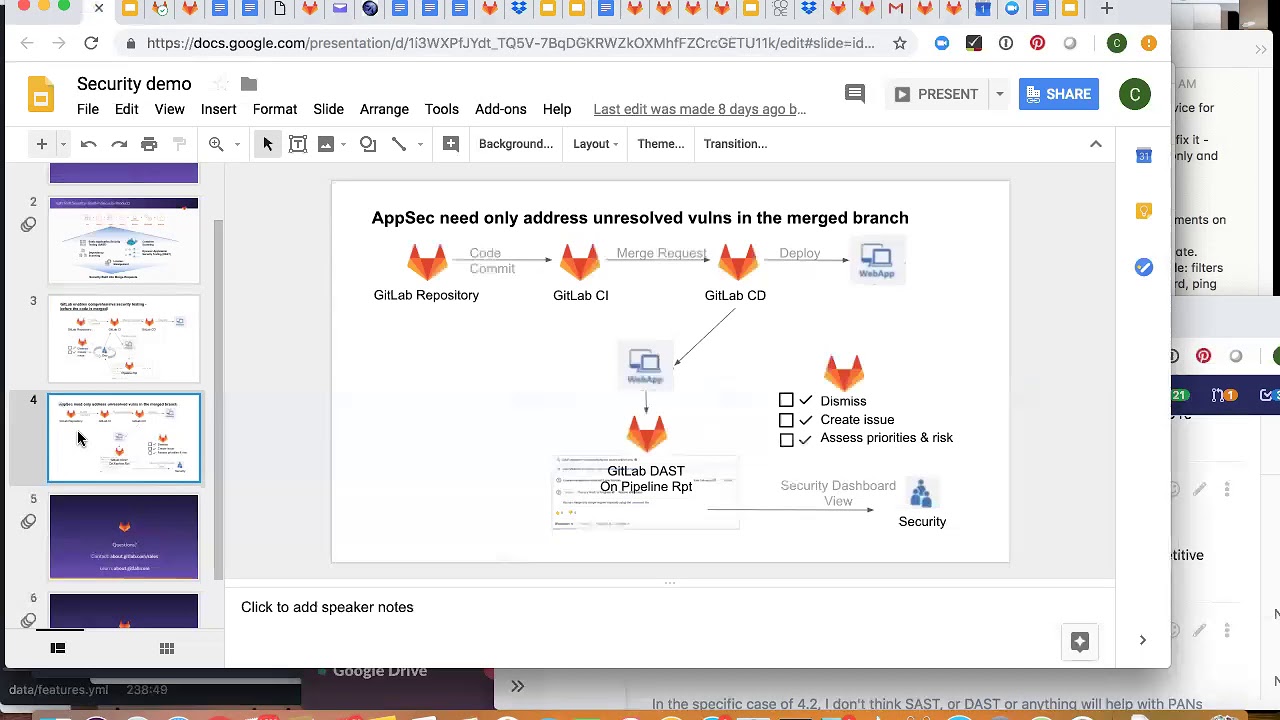This screenshot has width=1280, height=720.
Task: Click the filmstrip vertical scrollbar
Action: click(x=219, y=400)
